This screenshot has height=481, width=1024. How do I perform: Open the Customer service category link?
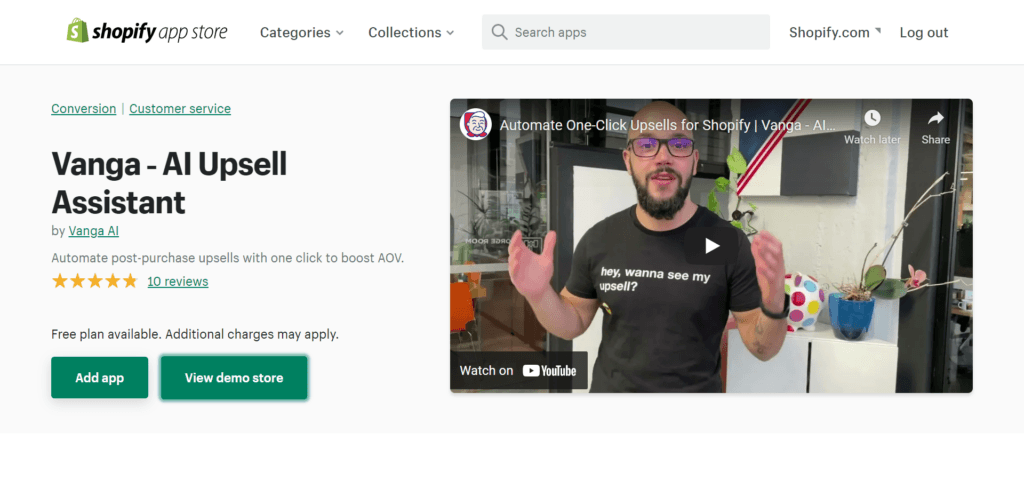pos(180,109)
